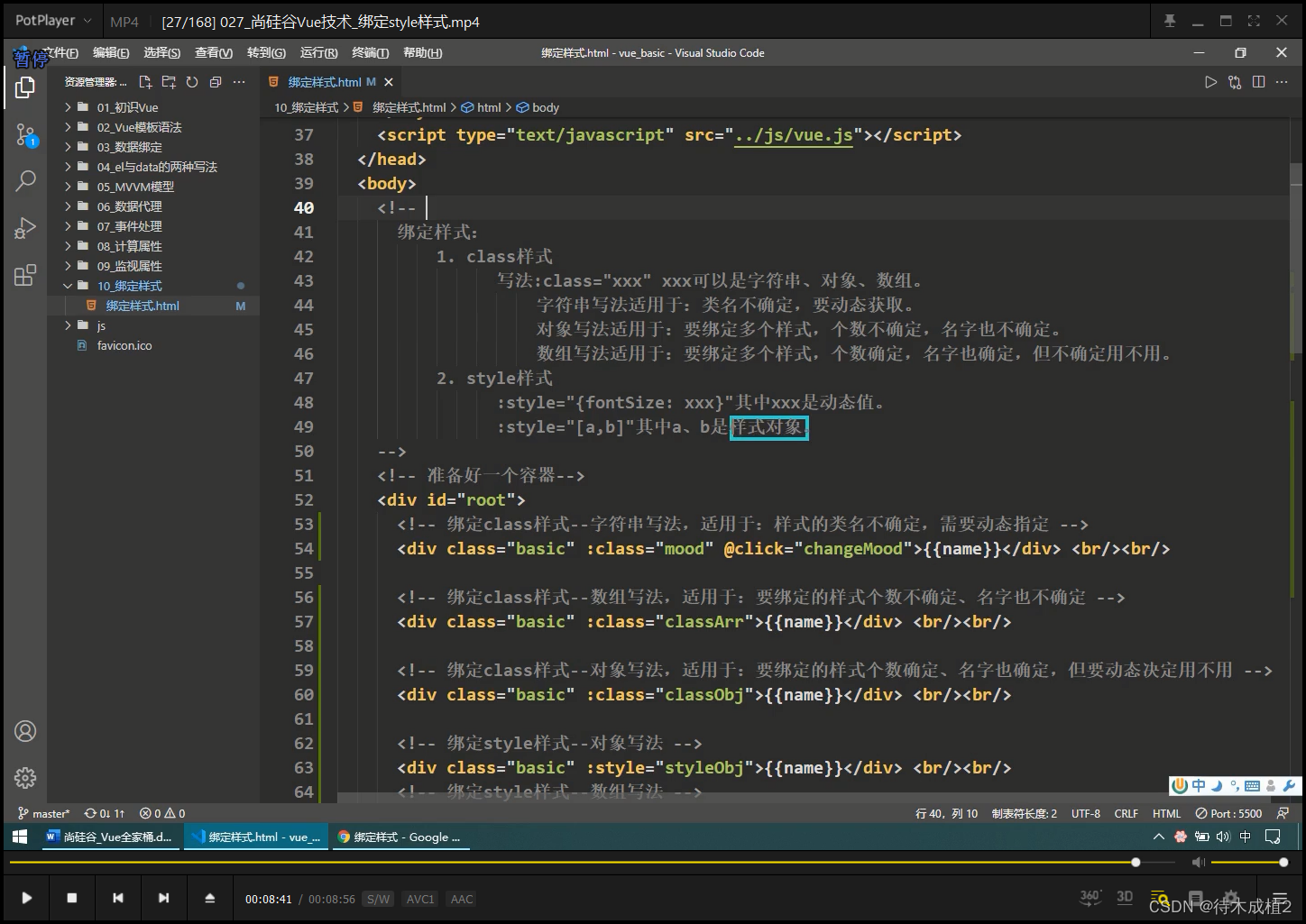Click PotPlayer eject/open file button

pos(209,898)
